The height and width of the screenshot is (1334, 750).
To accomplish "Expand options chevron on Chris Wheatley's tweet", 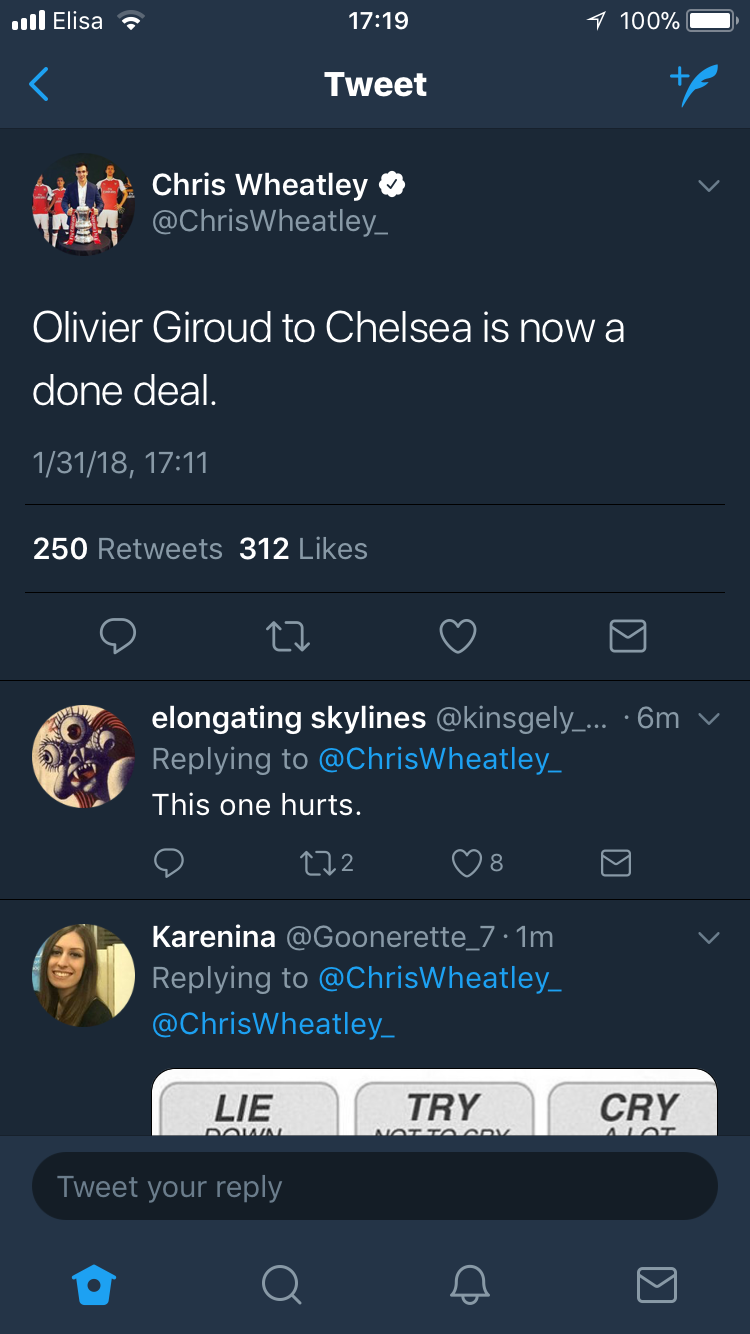I will 708,186.
